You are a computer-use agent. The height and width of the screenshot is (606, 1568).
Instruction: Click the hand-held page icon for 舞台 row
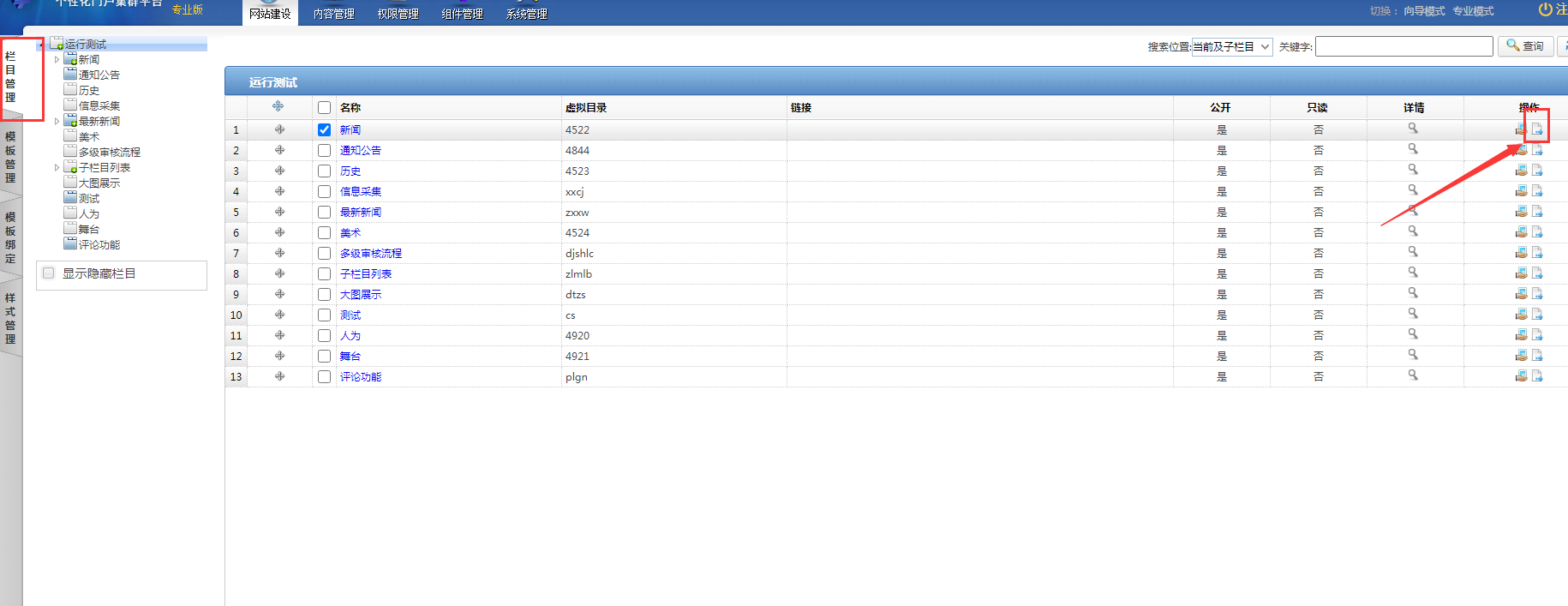(1521, 356)
